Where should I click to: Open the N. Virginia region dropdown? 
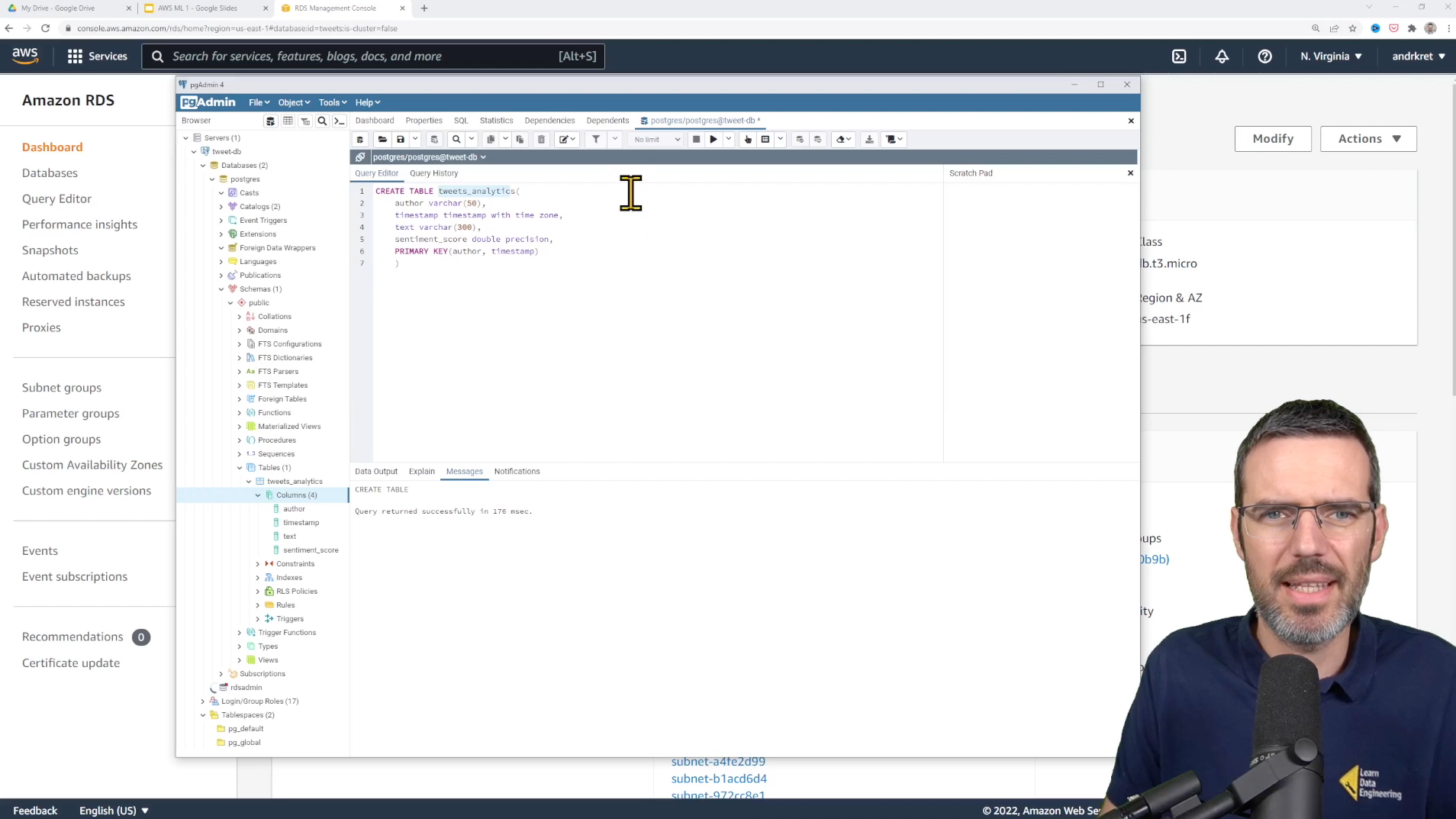[x=1331, y=56]
